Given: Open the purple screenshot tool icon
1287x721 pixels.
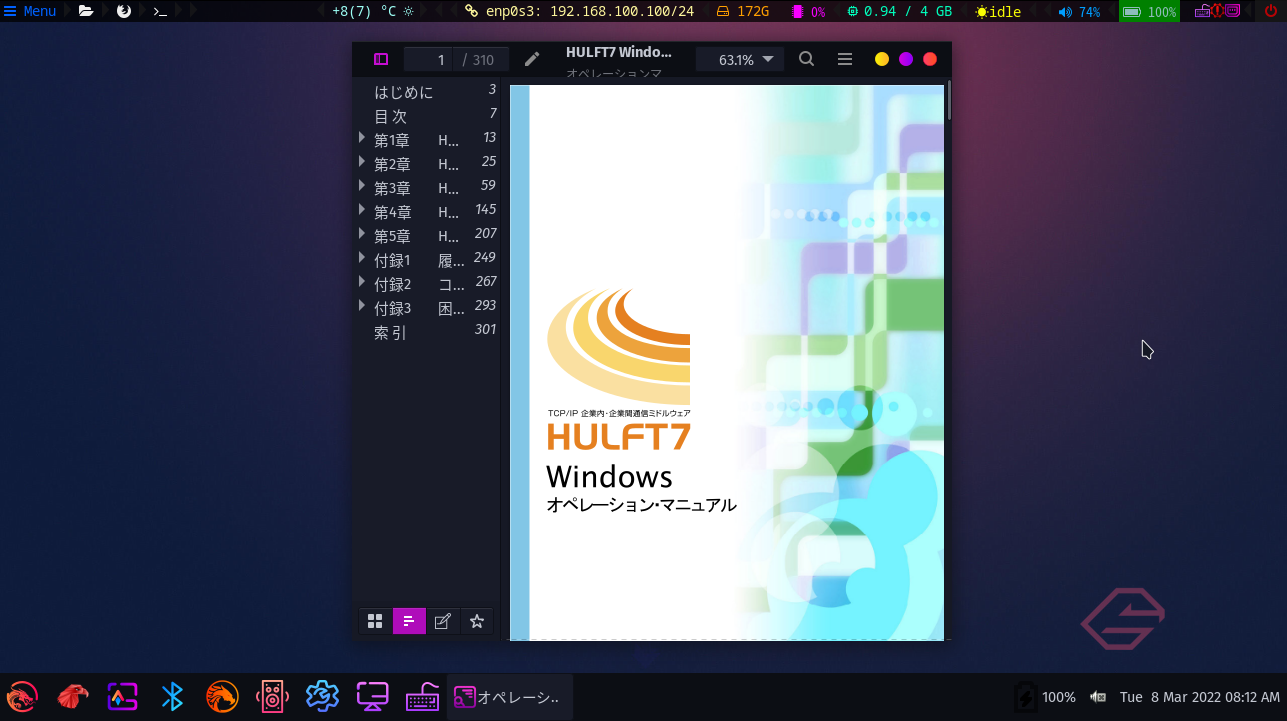Looking at the screenshot, I should pos(122,696).
